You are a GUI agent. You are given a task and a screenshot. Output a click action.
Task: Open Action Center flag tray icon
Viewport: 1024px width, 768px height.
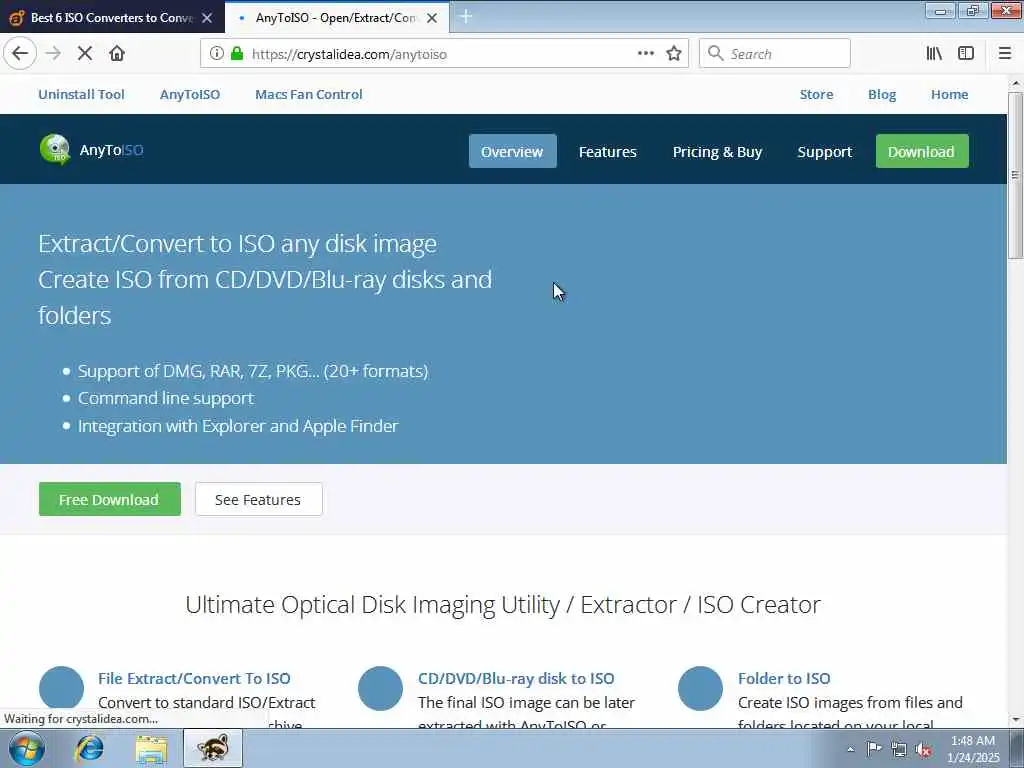pyautogui.click(x=874, y=749)
